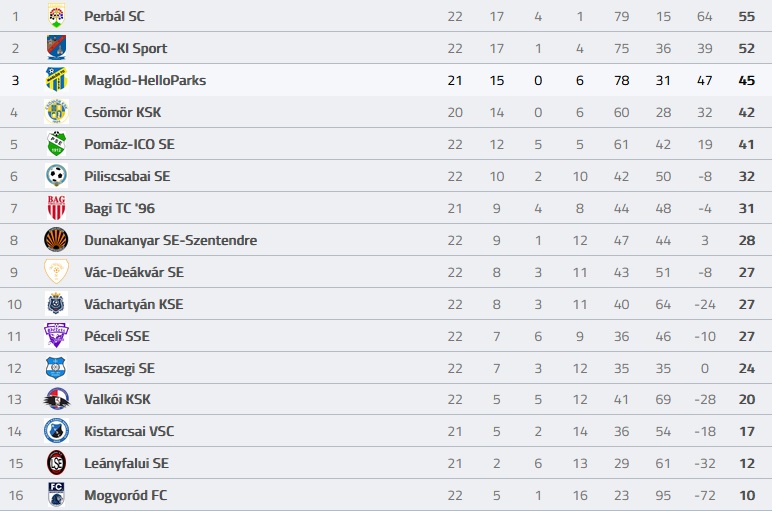Click Perbál SC's 55 points value
This screenshot has height=511, width=772.
[746, 17]
